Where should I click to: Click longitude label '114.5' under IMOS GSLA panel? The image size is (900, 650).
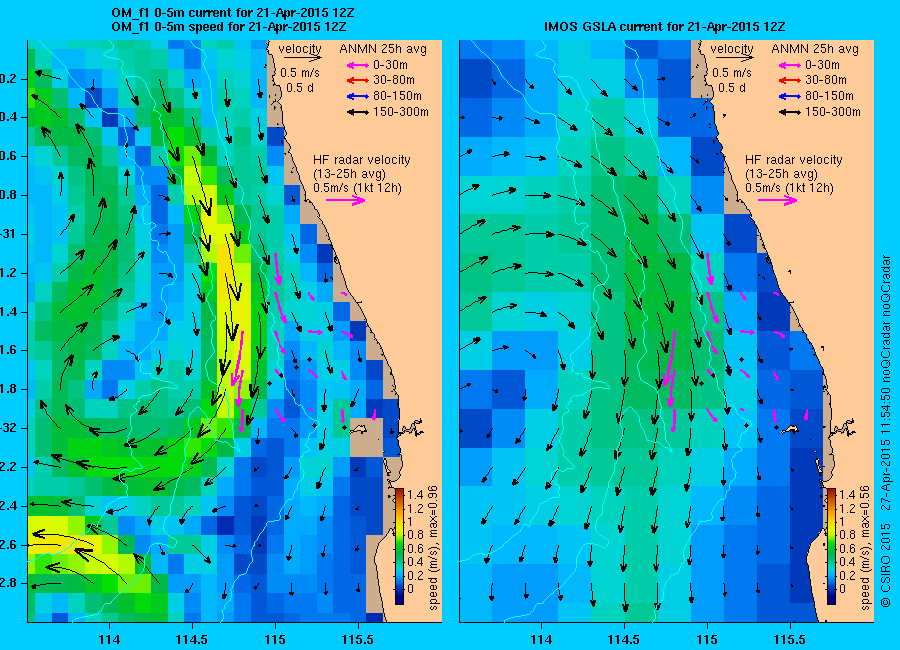coord(623,639)
